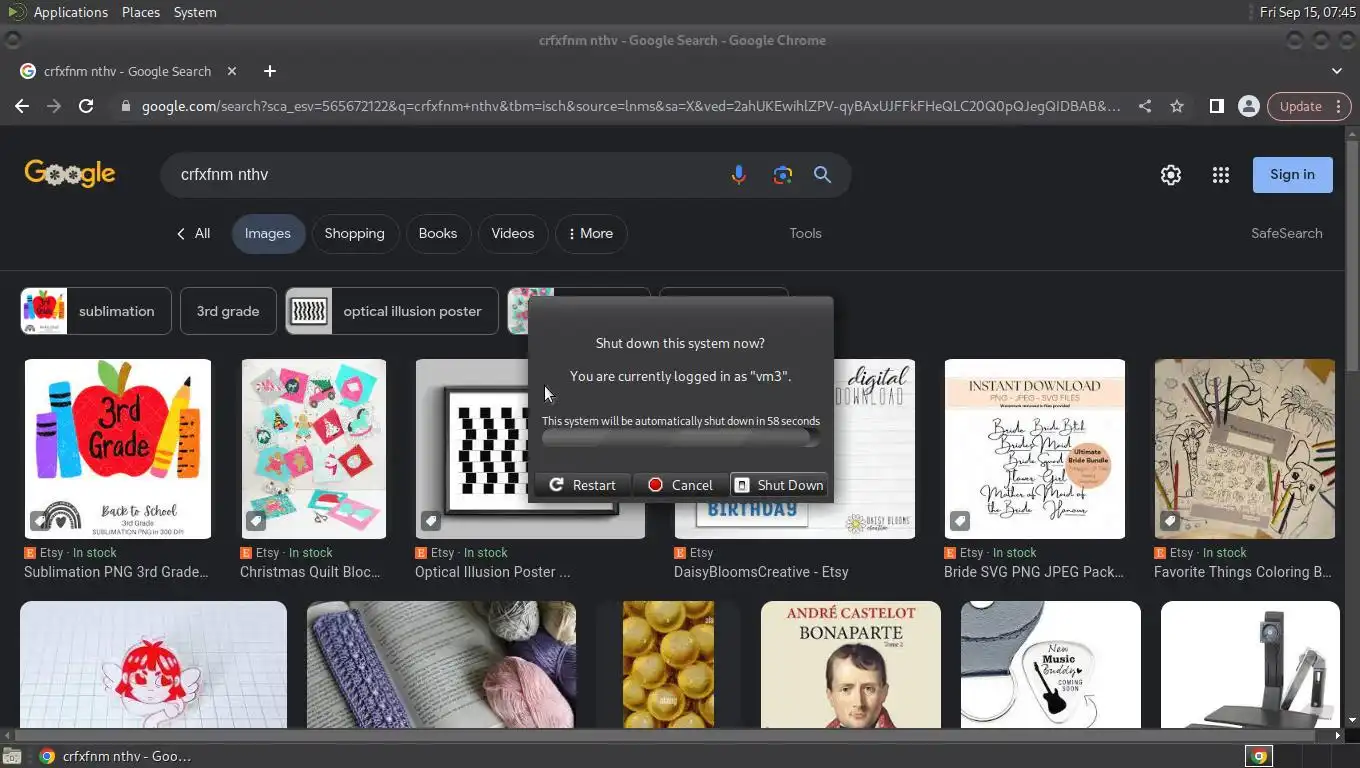
Task: Open the pink yarn and book thumbnail
Action: [x=441, y=664]
